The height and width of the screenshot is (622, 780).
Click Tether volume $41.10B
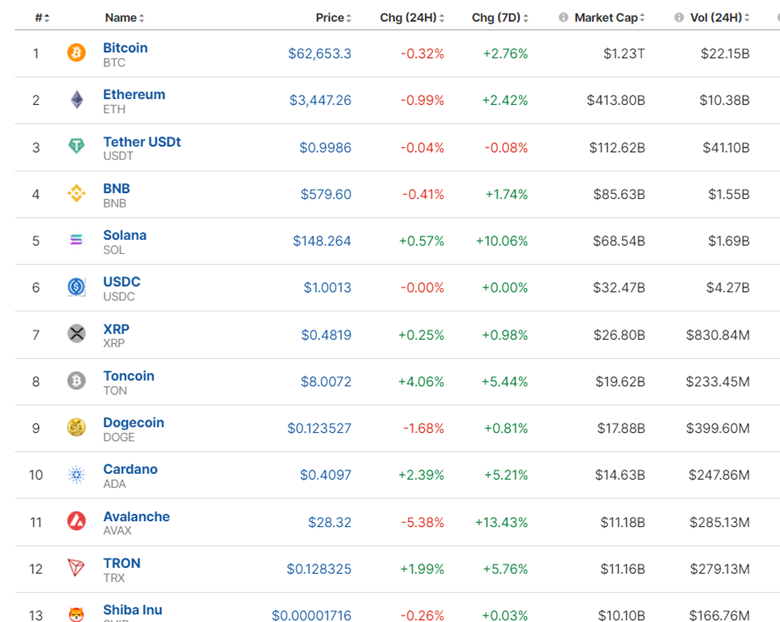pos(726,147)
